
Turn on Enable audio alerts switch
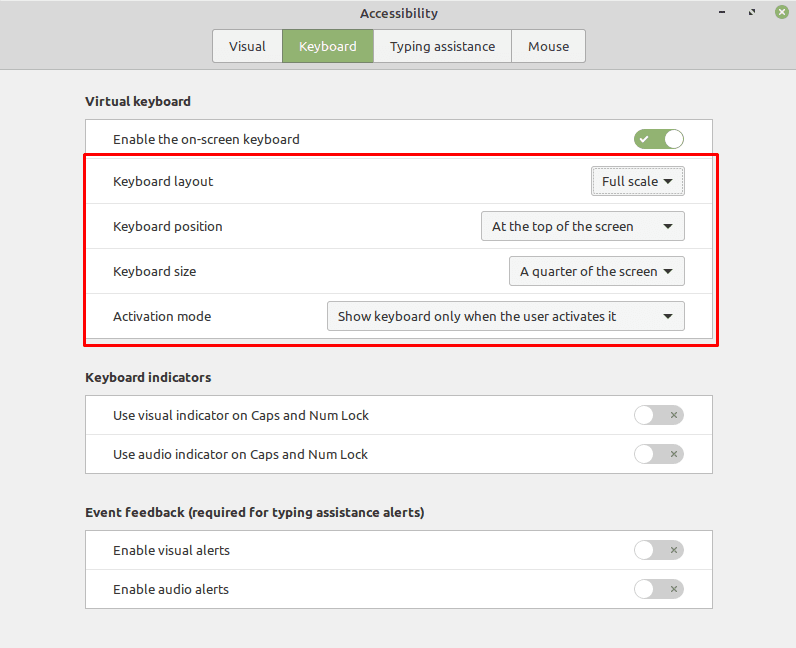(x=658, y=589)
